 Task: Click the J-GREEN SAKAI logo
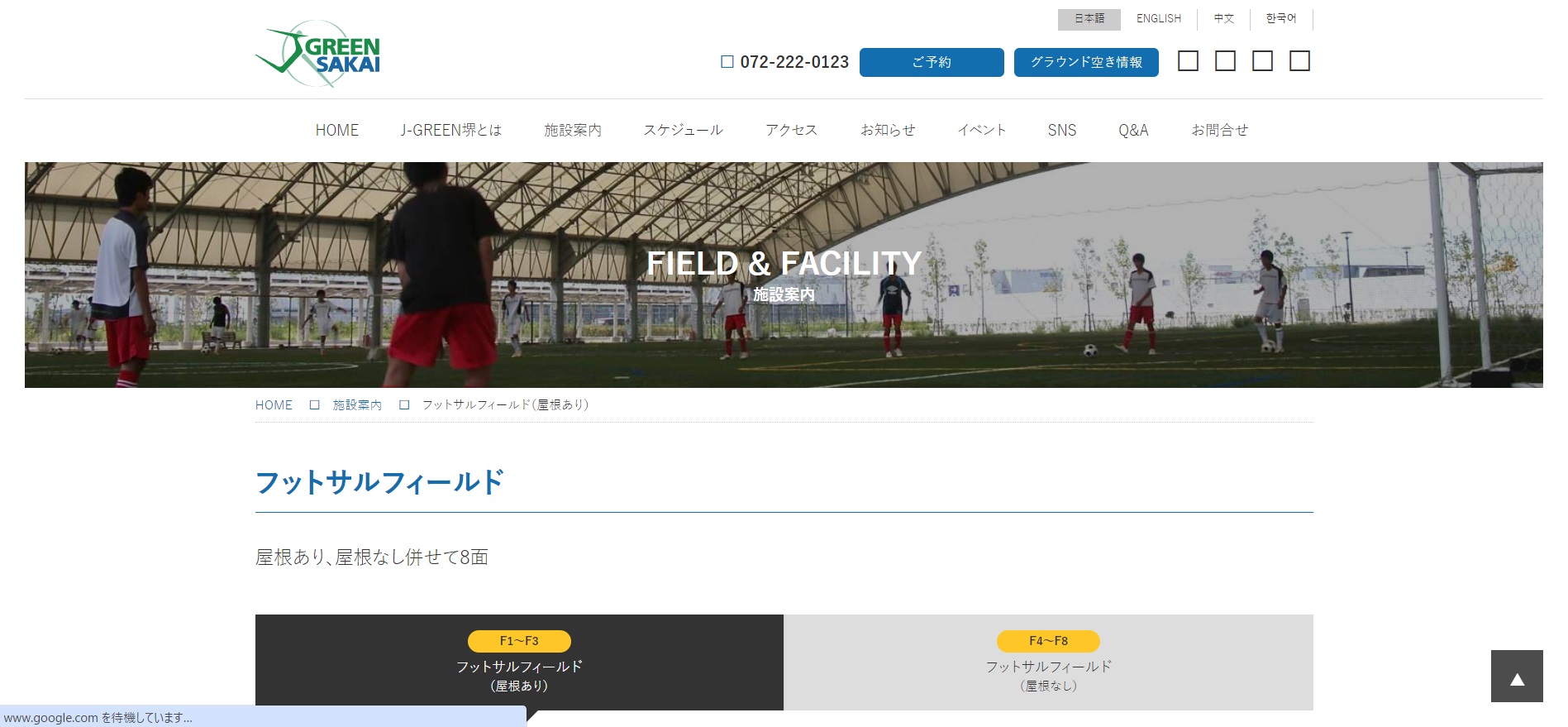pyautogui.click(x=318, y=54)
